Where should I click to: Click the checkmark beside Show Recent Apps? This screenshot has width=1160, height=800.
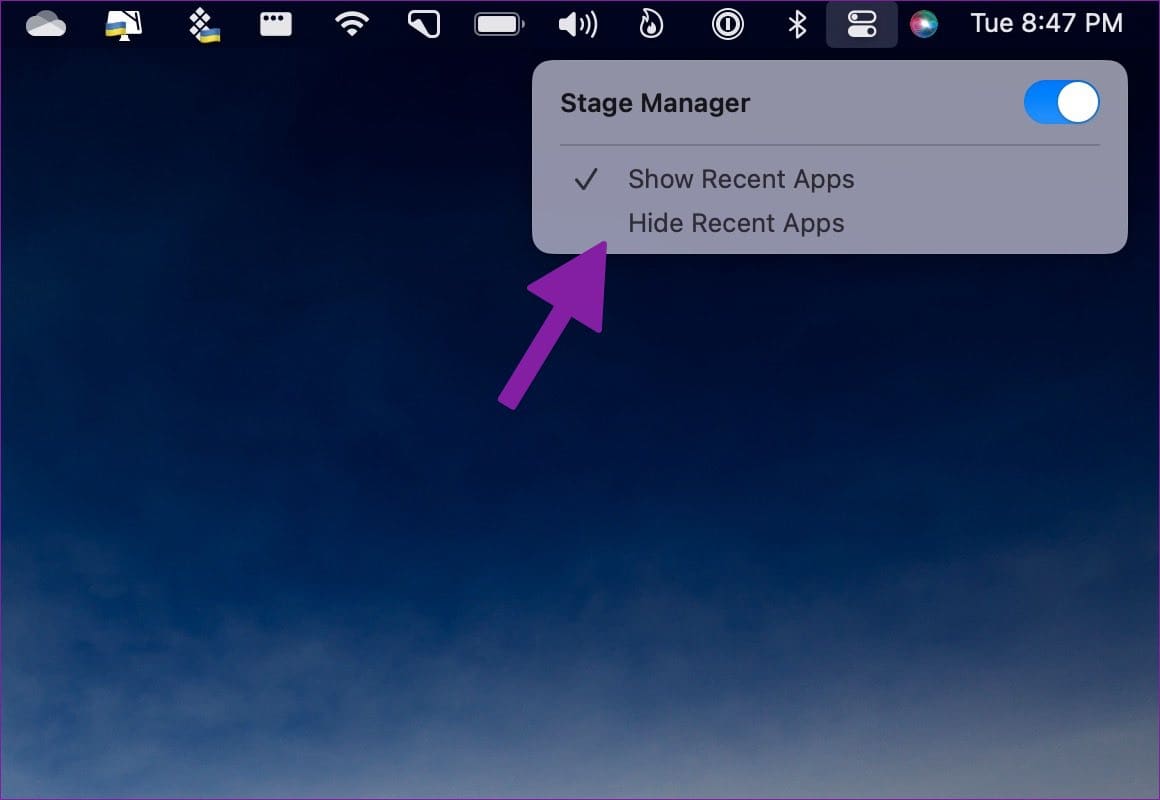pos(586,180)
